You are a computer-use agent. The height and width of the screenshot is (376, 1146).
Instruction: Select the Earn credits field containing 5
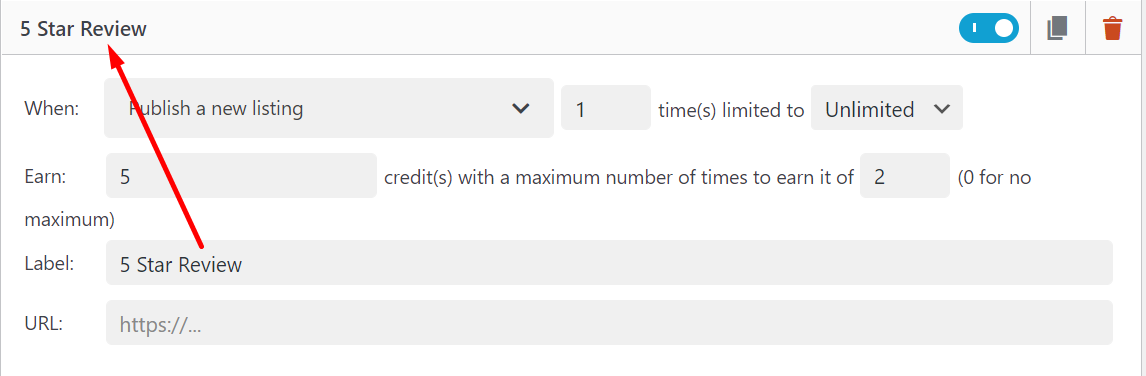(241, 176)
